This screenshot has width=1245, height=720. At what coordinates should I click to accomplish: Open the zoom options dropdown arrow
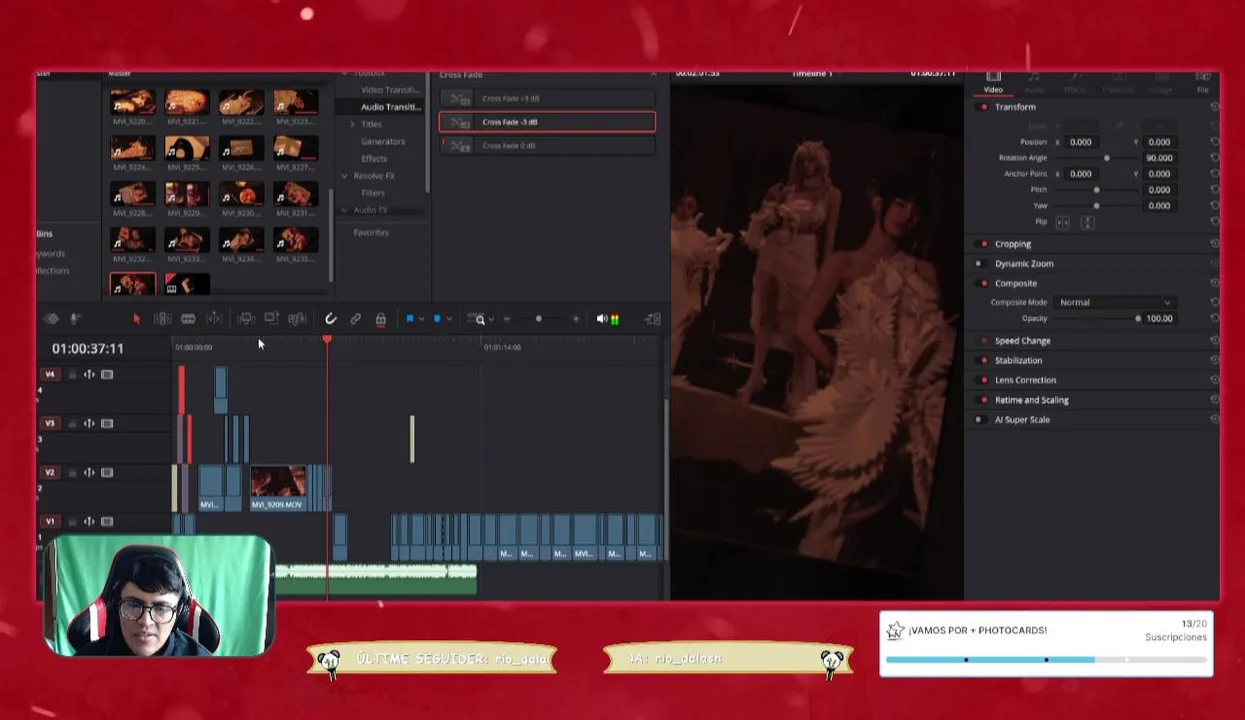pos(491,319)
